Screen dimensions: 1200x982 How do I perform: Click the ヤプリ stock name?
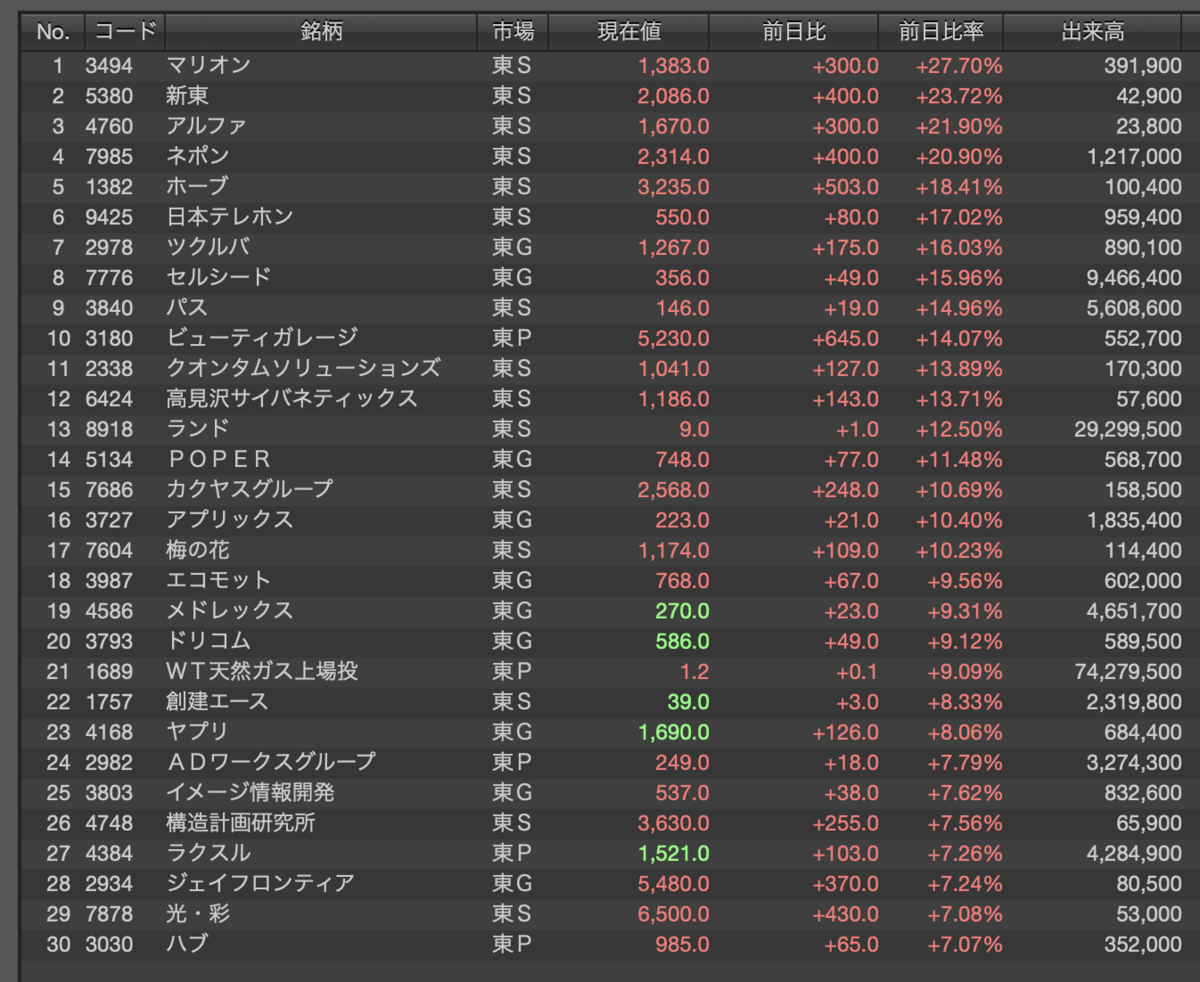pos(197,731)
